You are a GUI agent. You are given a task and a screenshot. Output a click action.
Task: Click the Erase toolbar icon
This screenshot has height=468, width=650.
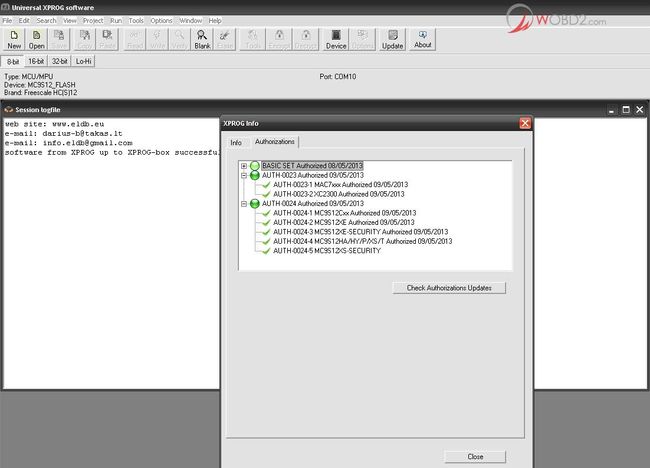coord(225,39)
